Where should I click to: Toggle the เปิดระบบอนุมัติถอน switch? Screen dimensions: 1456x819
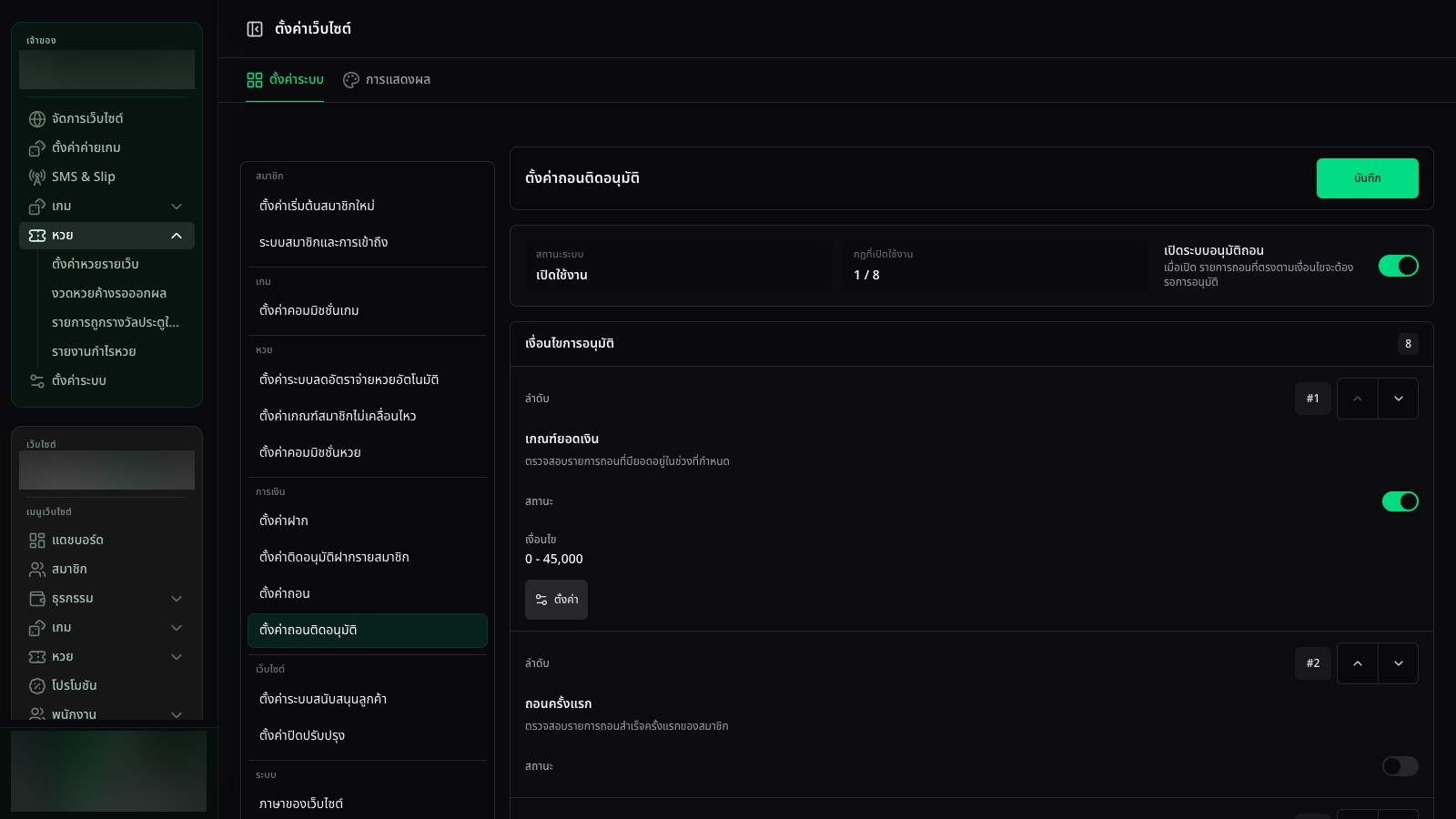[x=1399, y=266]
